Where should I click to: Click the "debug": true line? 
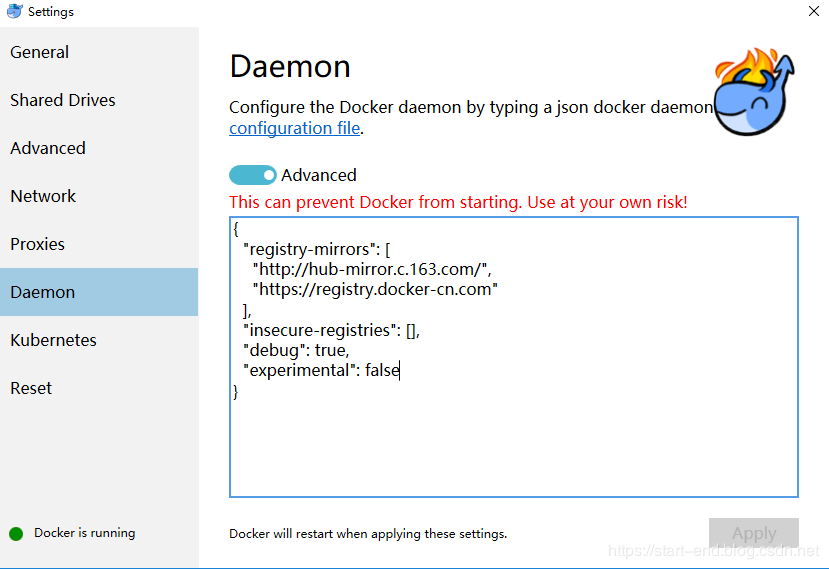296,350
